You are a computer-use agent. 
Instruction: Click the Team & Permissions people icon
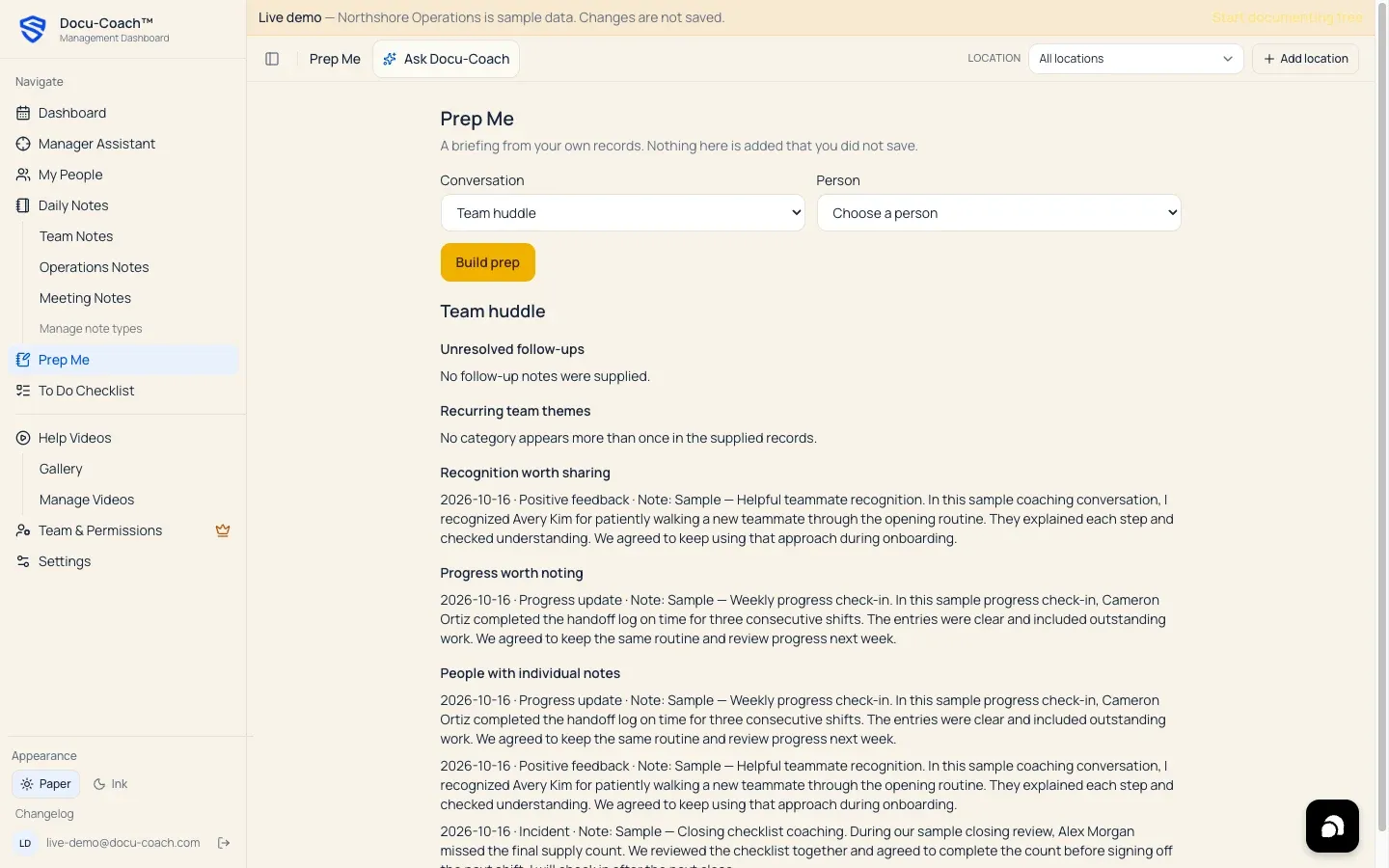coord(23,530)
